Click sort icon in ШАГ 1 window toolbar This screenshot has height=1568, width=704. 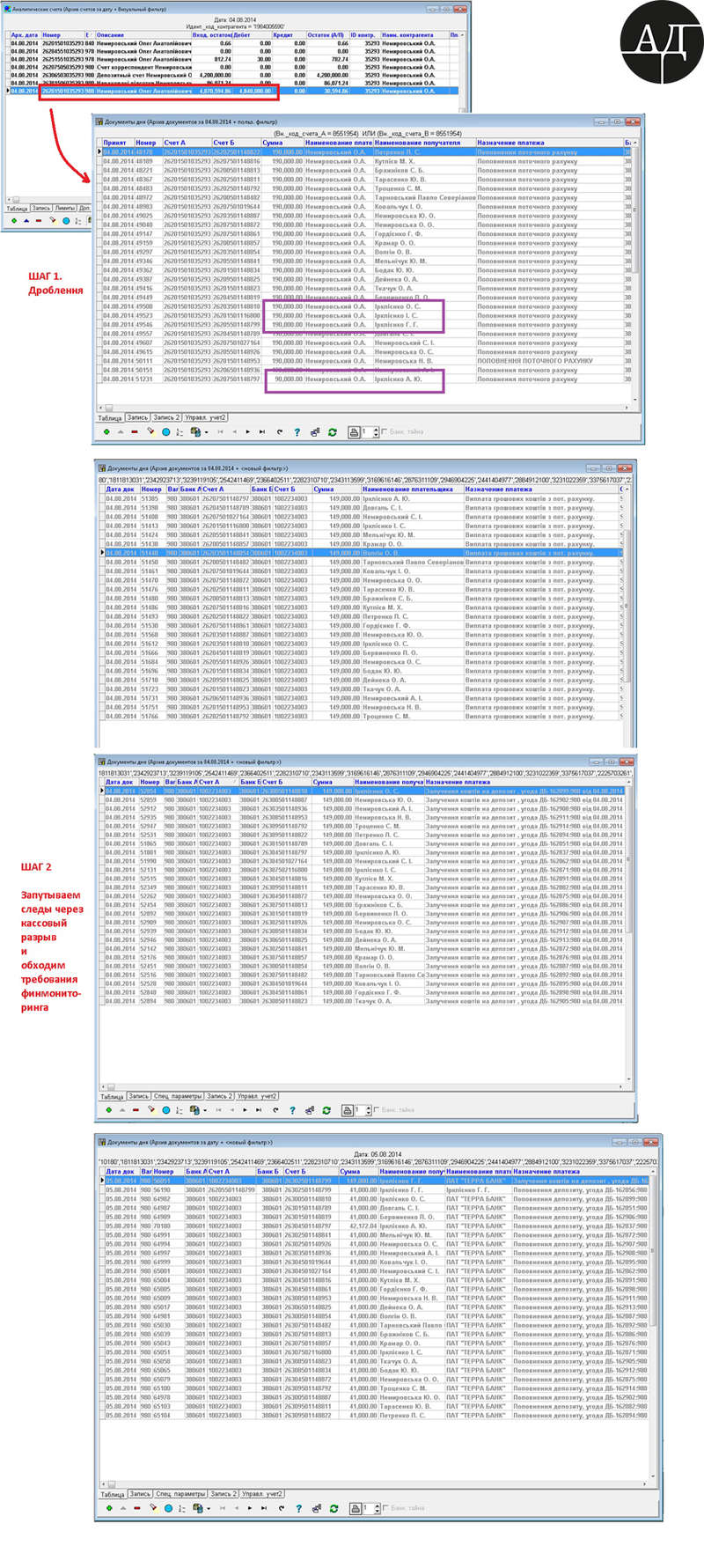(180, 432)
